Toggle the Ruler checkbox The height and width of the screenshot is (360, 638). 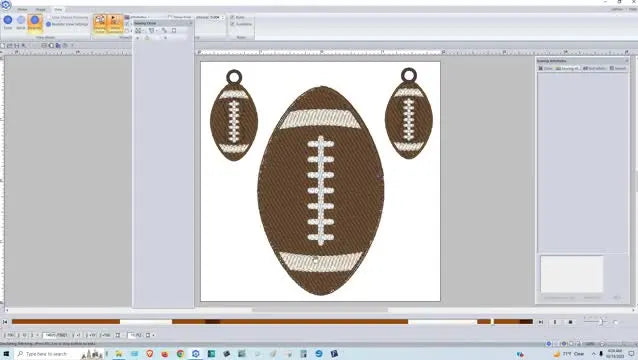point(238,17)
